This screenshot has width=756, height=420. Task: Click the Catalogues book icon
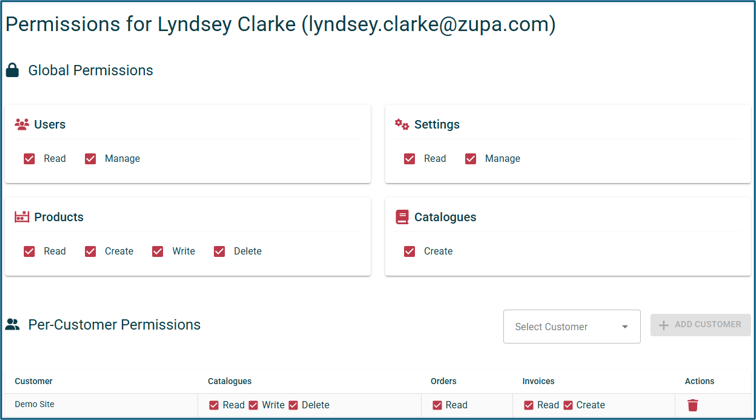click(402, 217)
